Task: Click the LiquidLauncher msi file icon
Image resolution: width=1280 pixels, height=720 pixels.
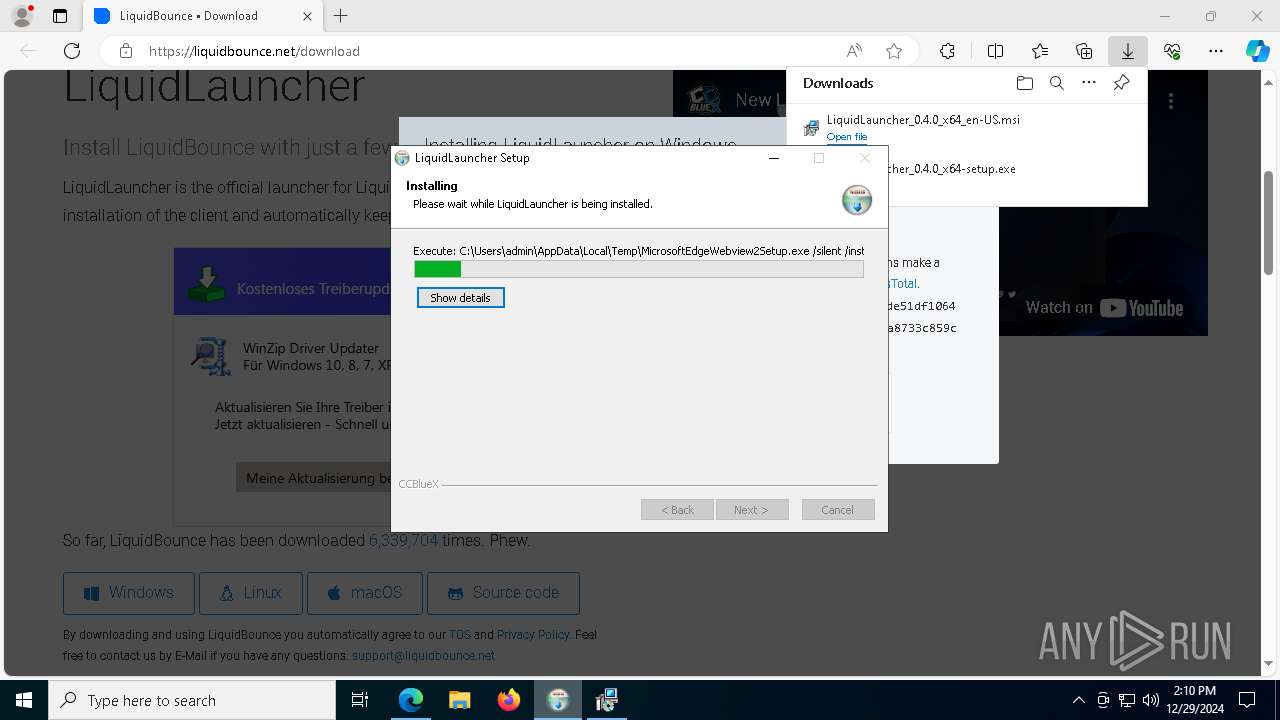Action: [811, 127]
